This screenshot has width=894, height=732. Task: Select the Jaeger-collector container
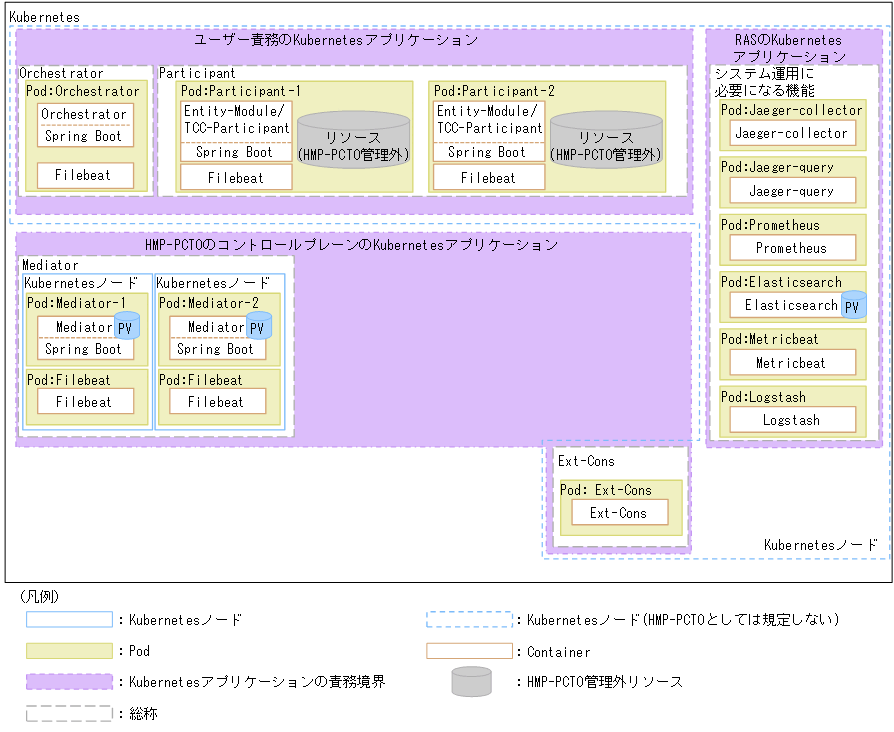coord(791,133)
